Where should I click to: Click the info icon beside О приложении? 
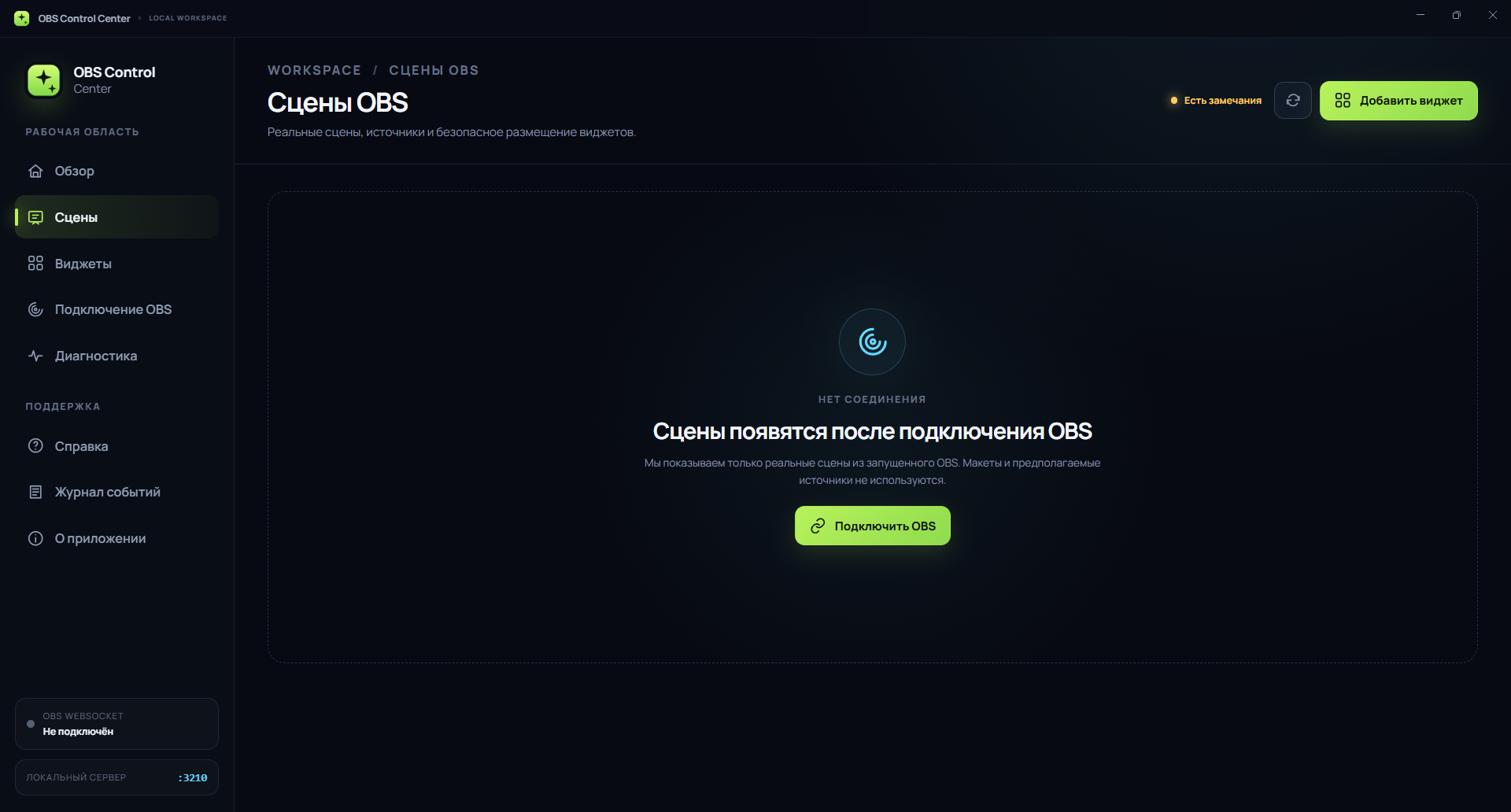coord(35,538)
